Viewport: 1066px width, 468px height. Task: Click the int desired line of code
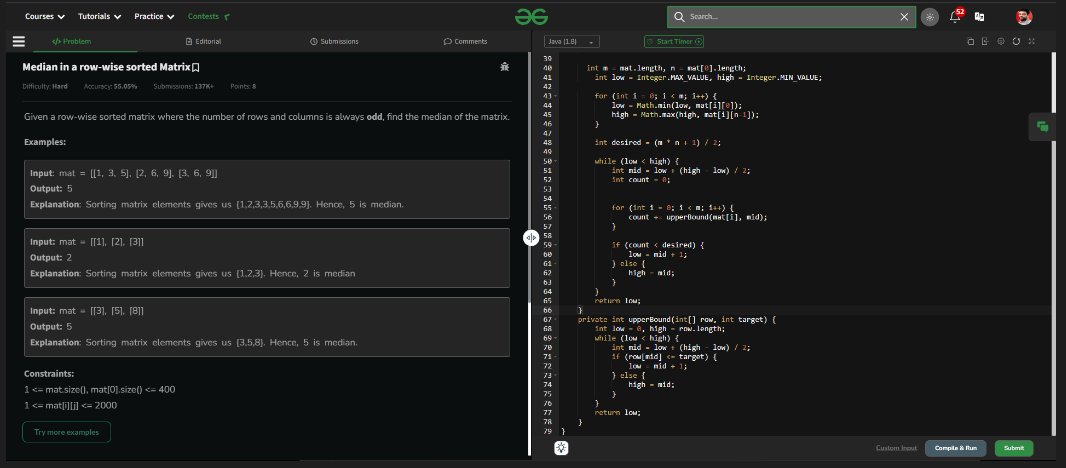point(657,143)
